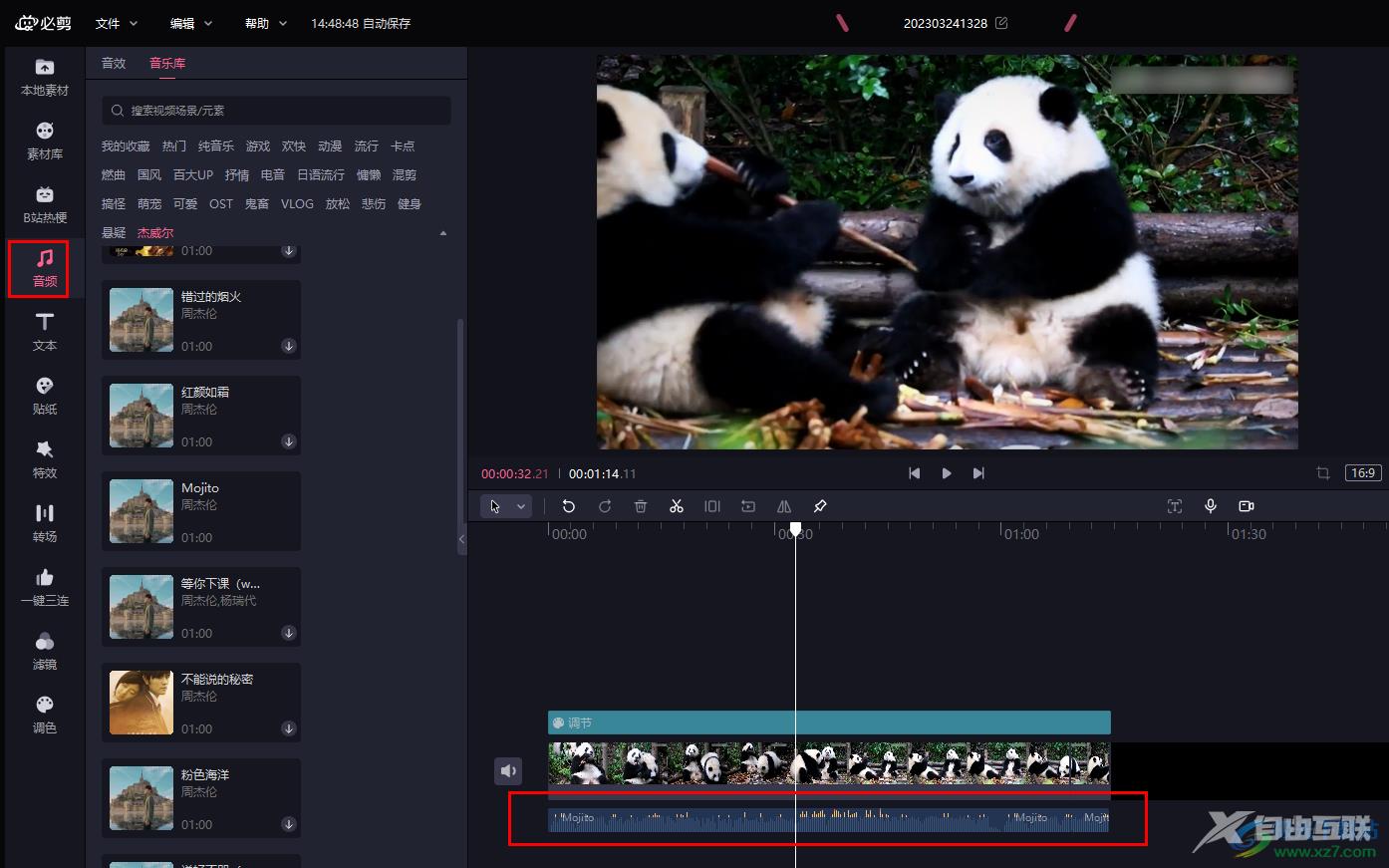Viewport: 1389px width, 868px height.
Task: Open the 帮助 menu
Action: 266,23
